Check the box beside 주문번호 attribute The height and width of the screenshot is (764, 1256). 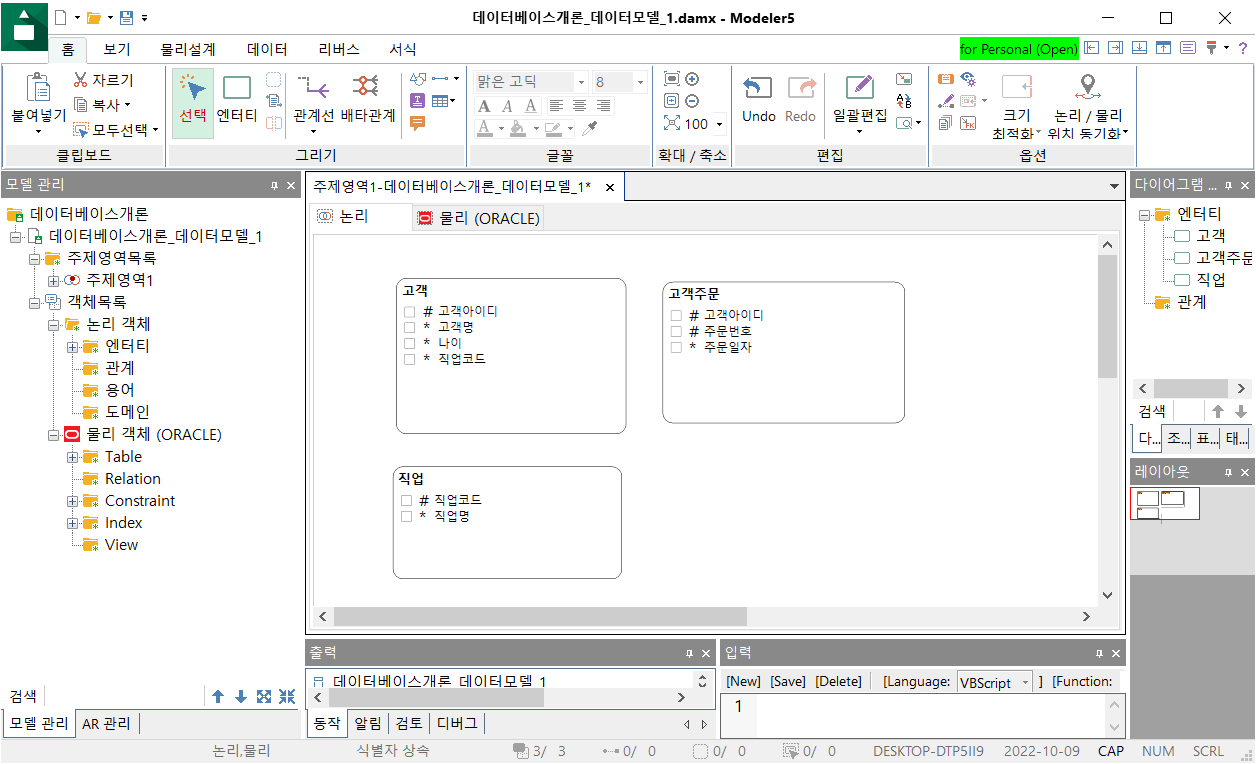pos(676,331)
